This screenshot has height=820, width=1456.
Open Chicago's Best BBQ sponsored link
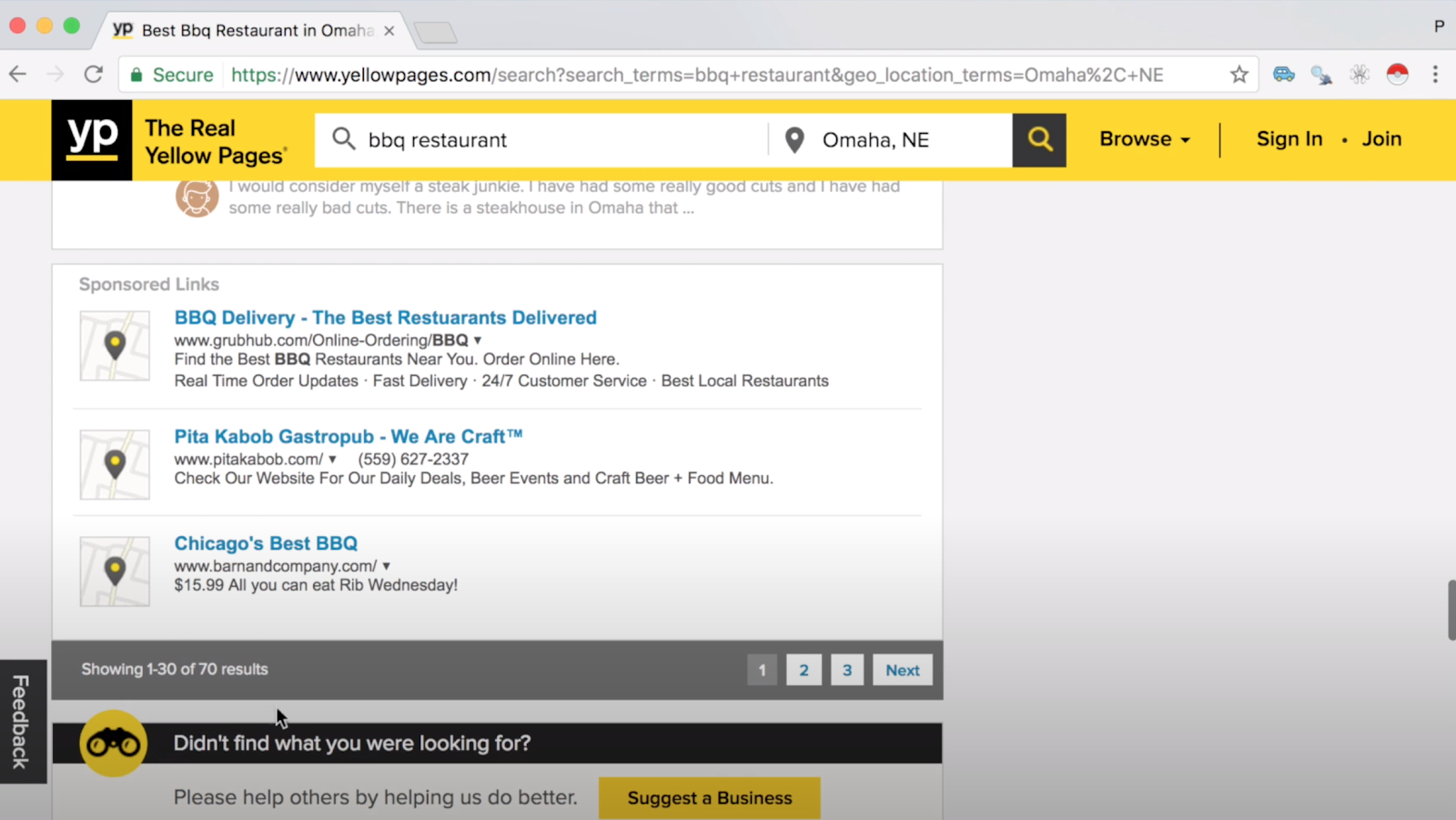pos(266,543)
